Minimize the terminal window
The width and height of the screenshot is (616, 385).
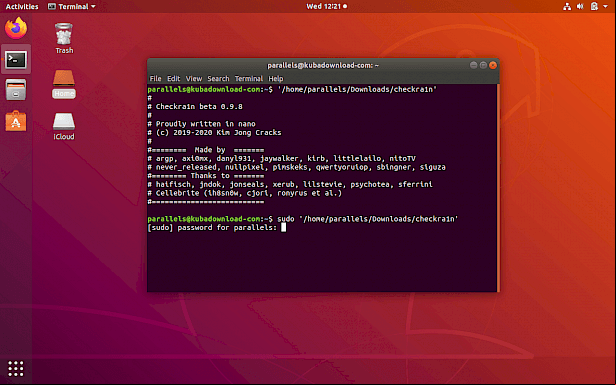(x=473, y=65)
